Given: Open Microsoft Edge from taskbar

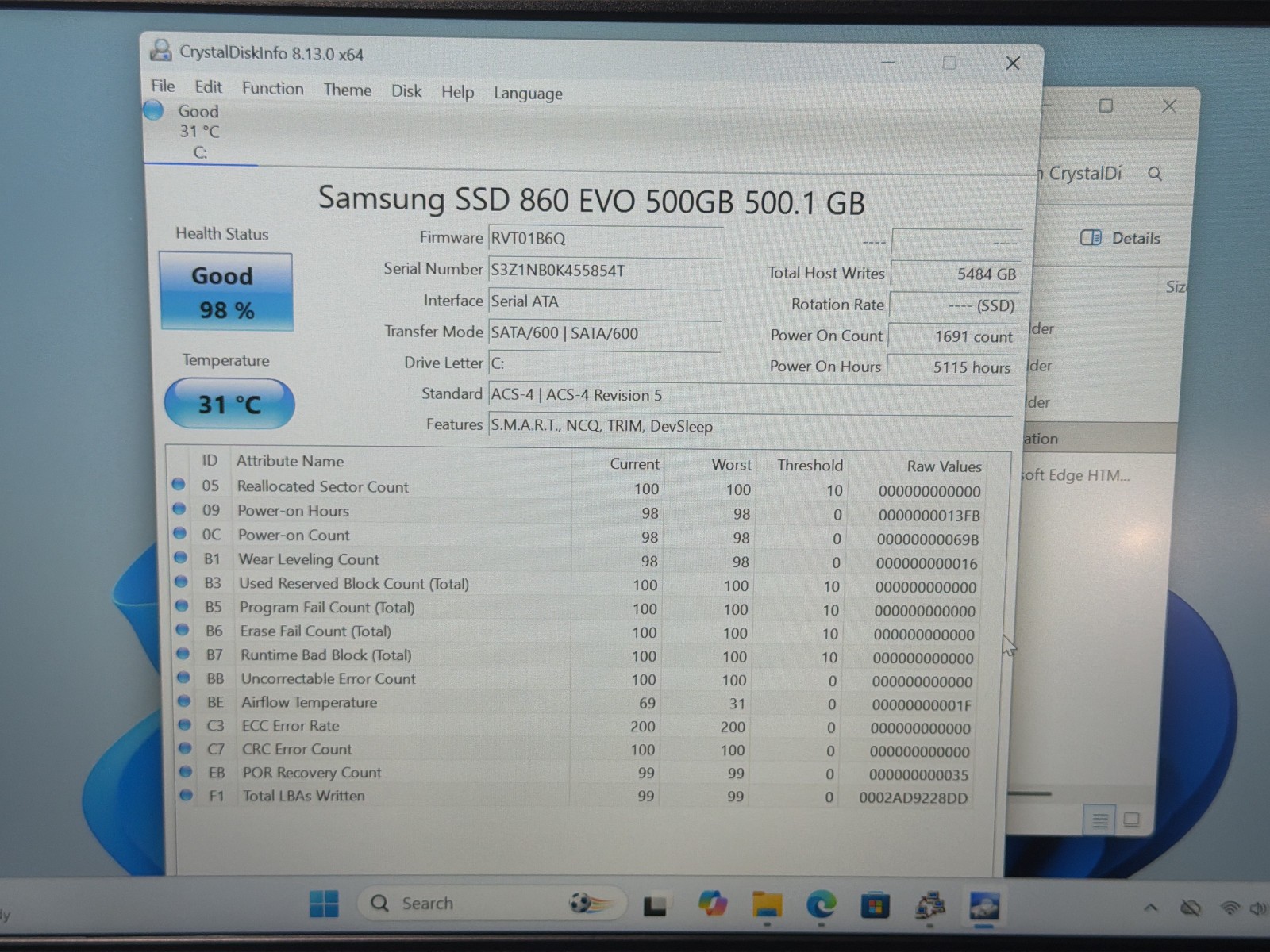Looking at the screenshot, I should (x=822, y=904).
